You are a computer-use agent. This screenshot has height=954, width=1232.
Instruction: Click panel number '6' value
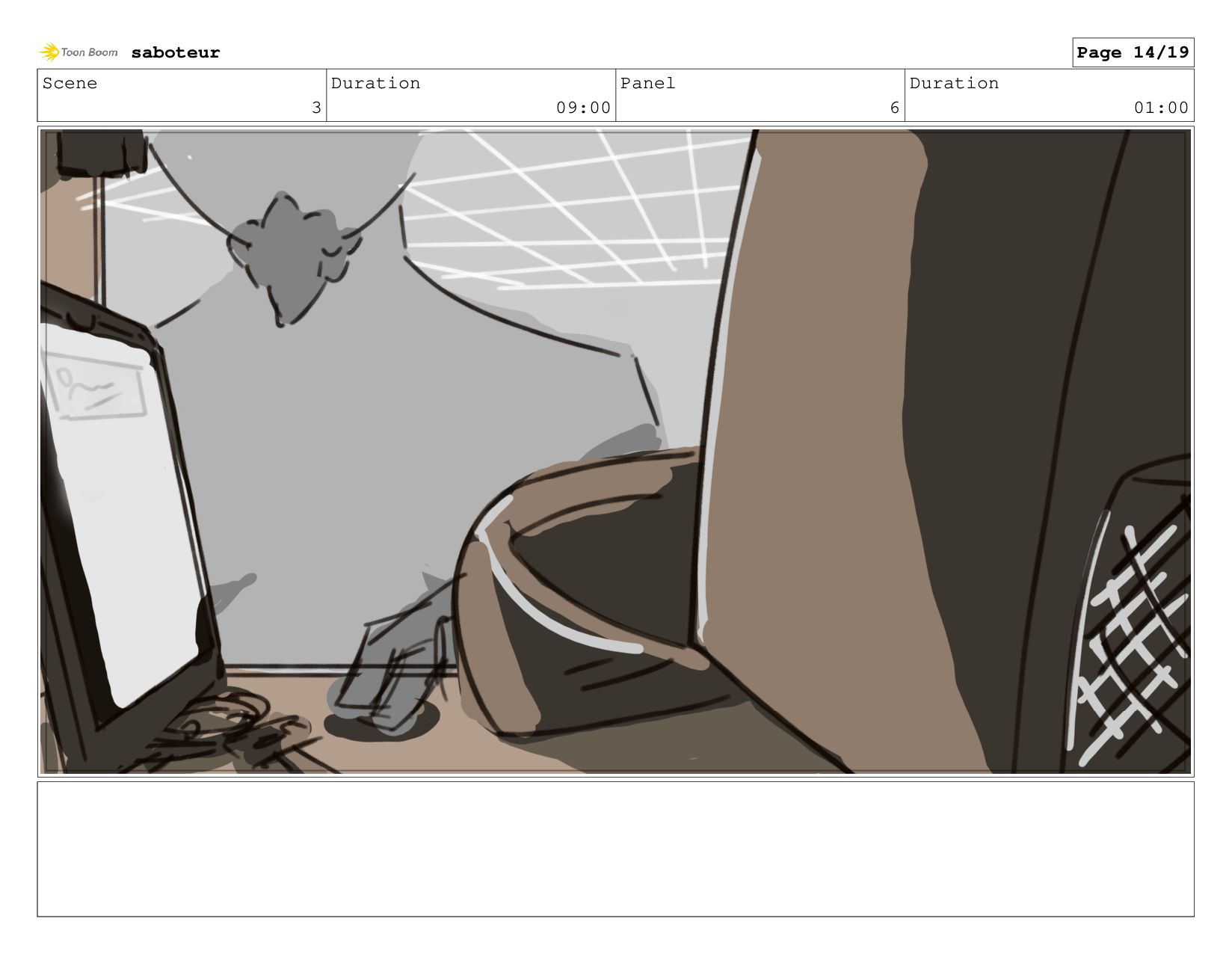(x=894, y=108)
